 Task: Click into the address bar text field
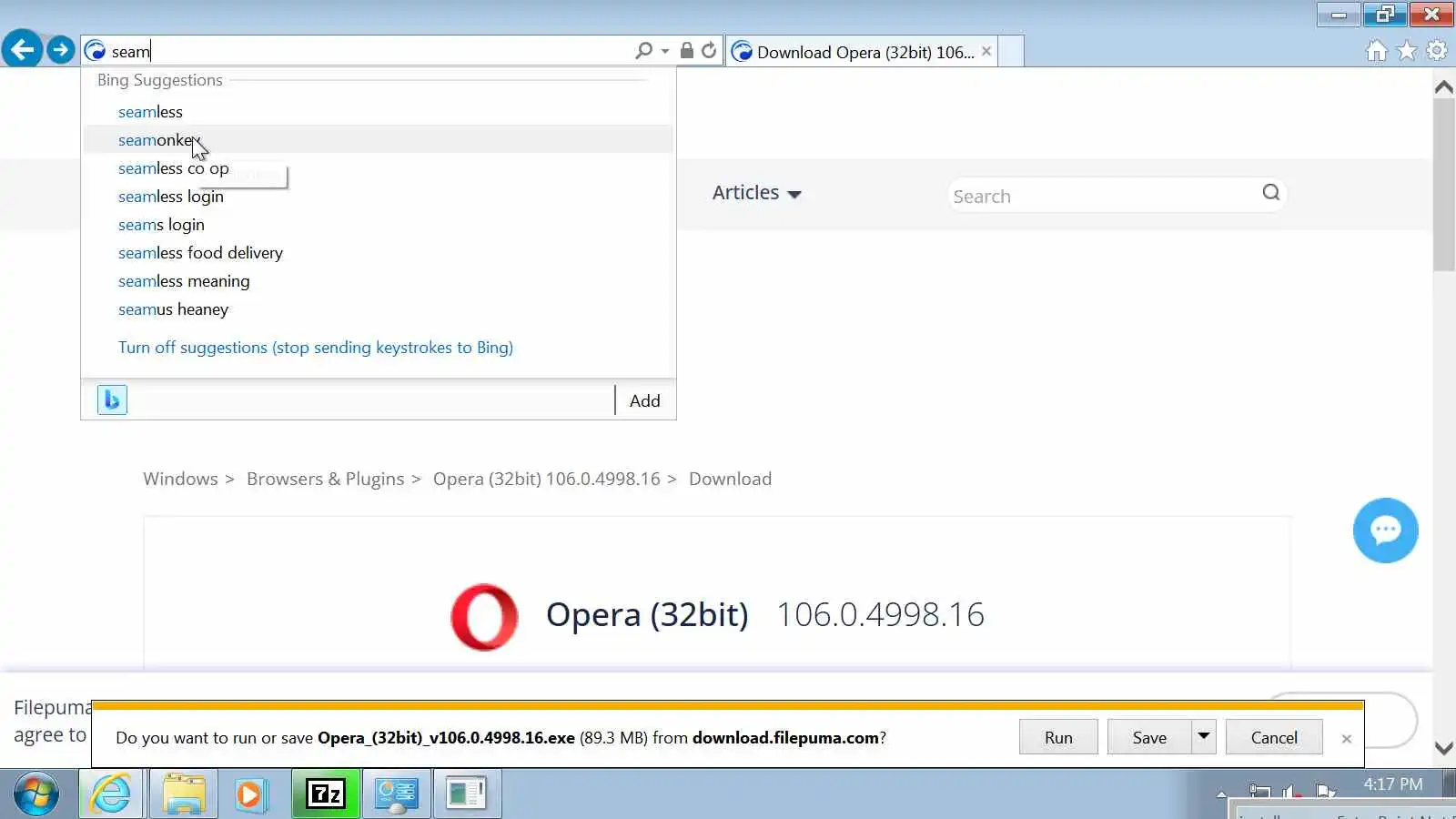pyautogui.click(x=369, y=51)
